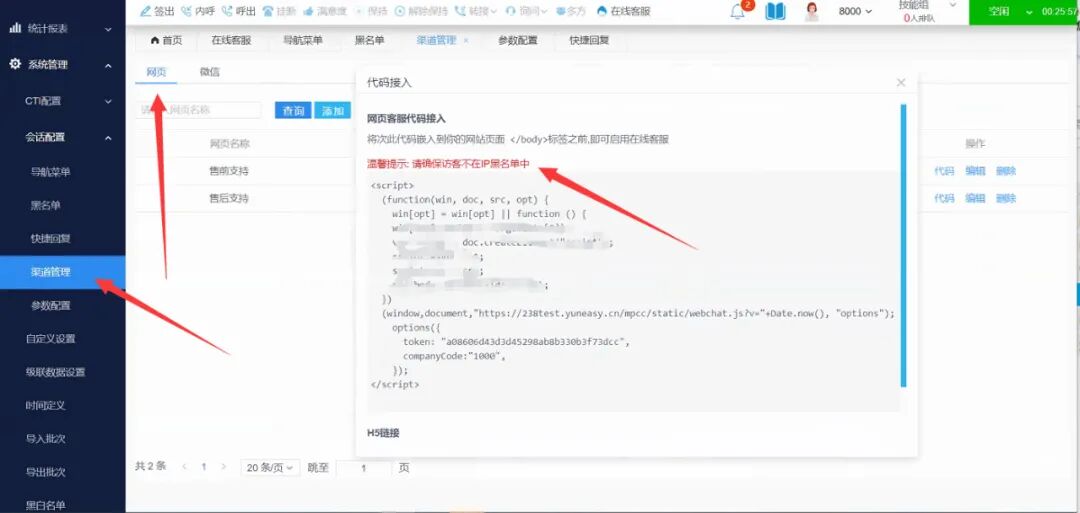The image size is (1080, 513).
Task: Open 黑名单 in the sidebar
Action: pyautogui.click(x=45, y=205)
